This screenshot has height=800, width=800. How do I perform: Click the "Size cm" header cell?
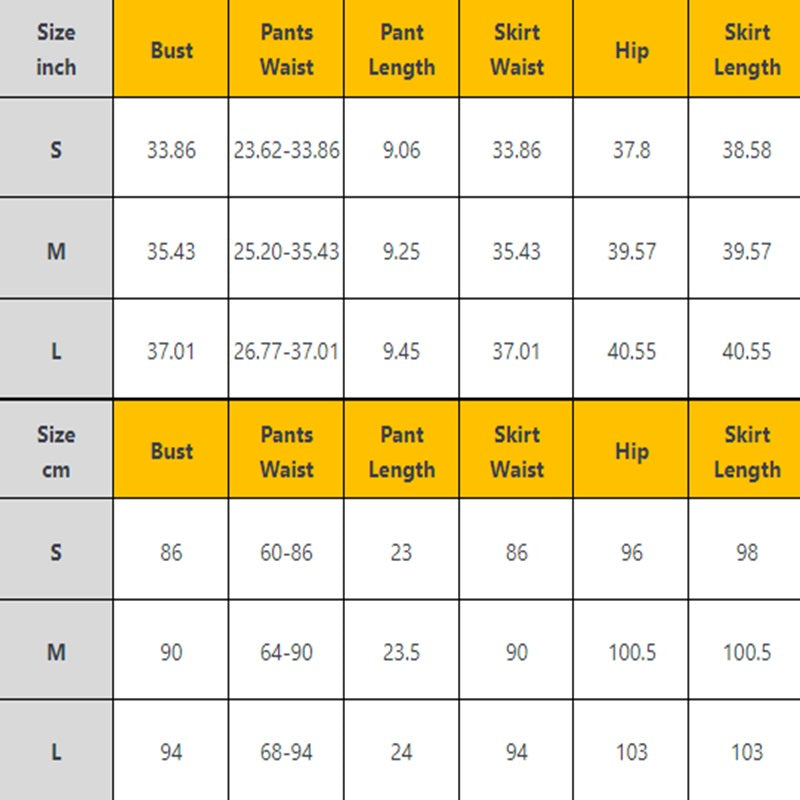pyautogui.click(x=56, y=451)
